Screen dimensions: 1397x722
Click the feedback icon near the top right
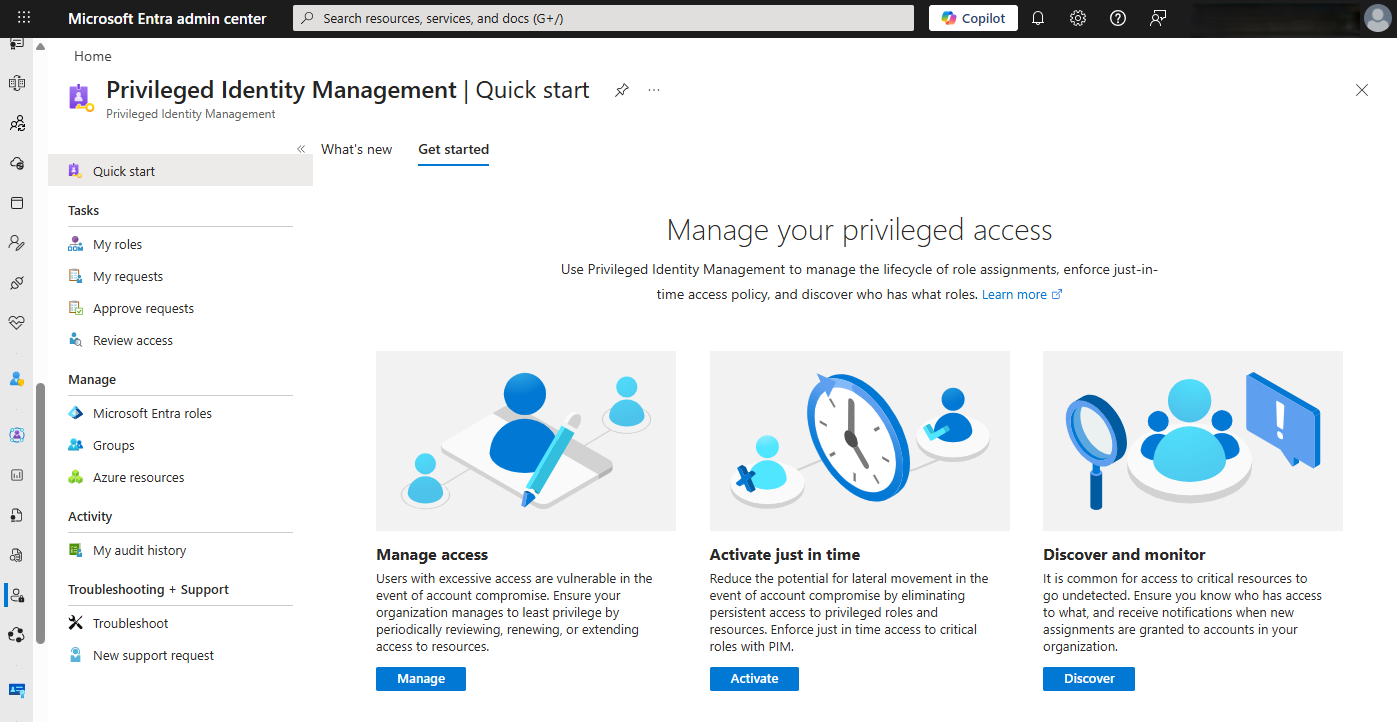[x=1157, y=17]
